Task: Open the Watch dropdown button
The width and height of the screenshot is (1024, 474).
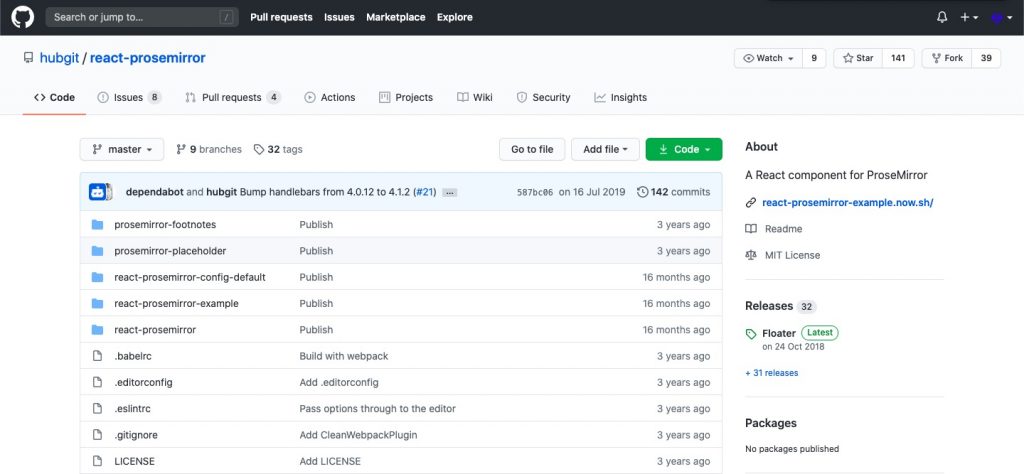Action: pyautogui.click(x=768, y=58)
